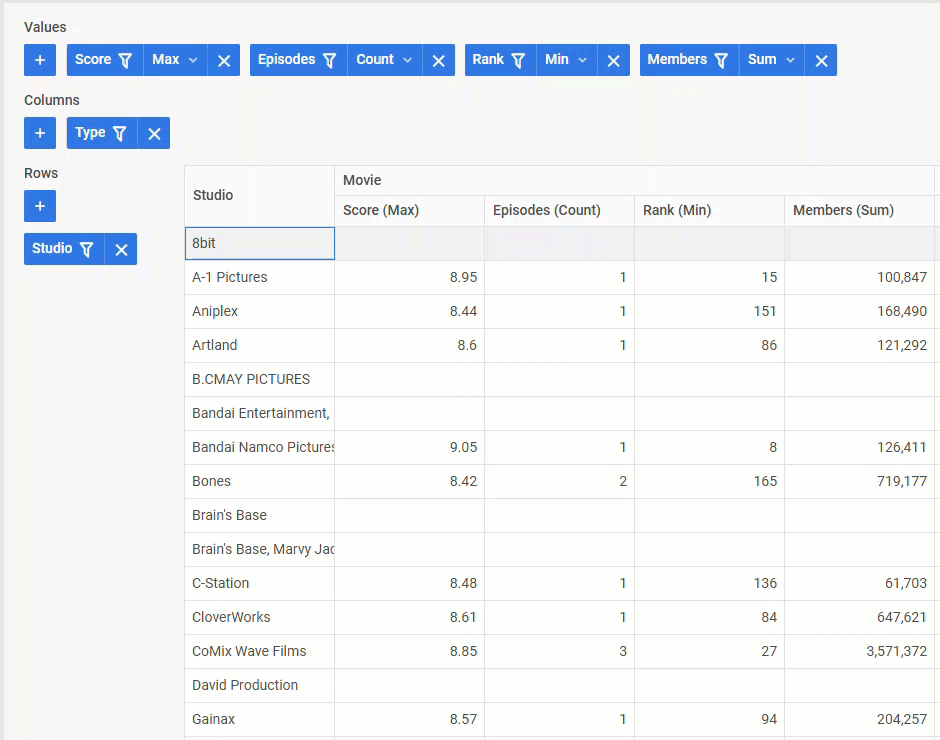This screenshot has width=940, height=740.
Task: Add a new column field with plus button
Action: (x=40, y=133)
